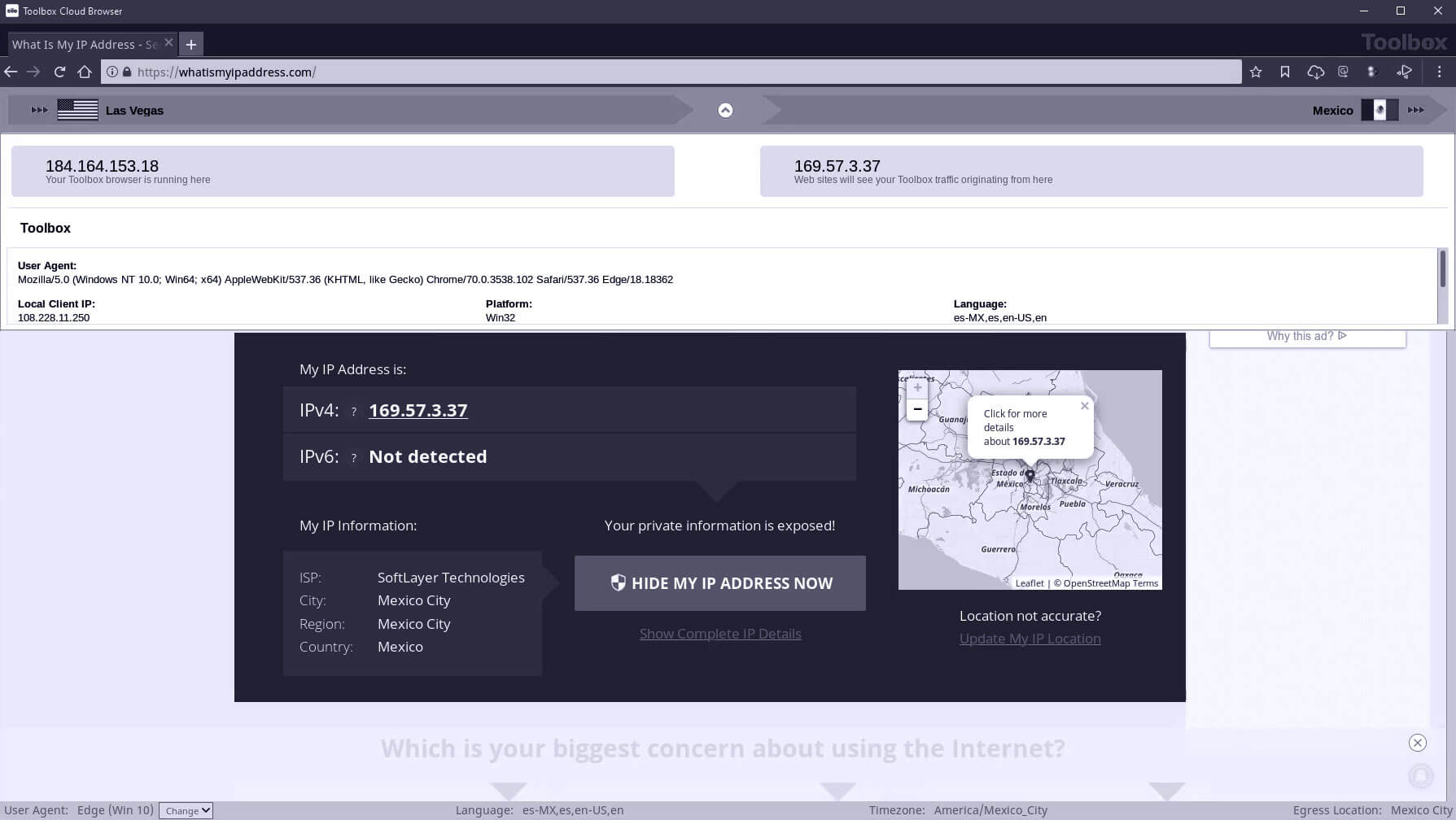Viewport: 1456px width, 820px height.
Task: Click Egress Location Mexico City status
Action: pos(1373,810)
